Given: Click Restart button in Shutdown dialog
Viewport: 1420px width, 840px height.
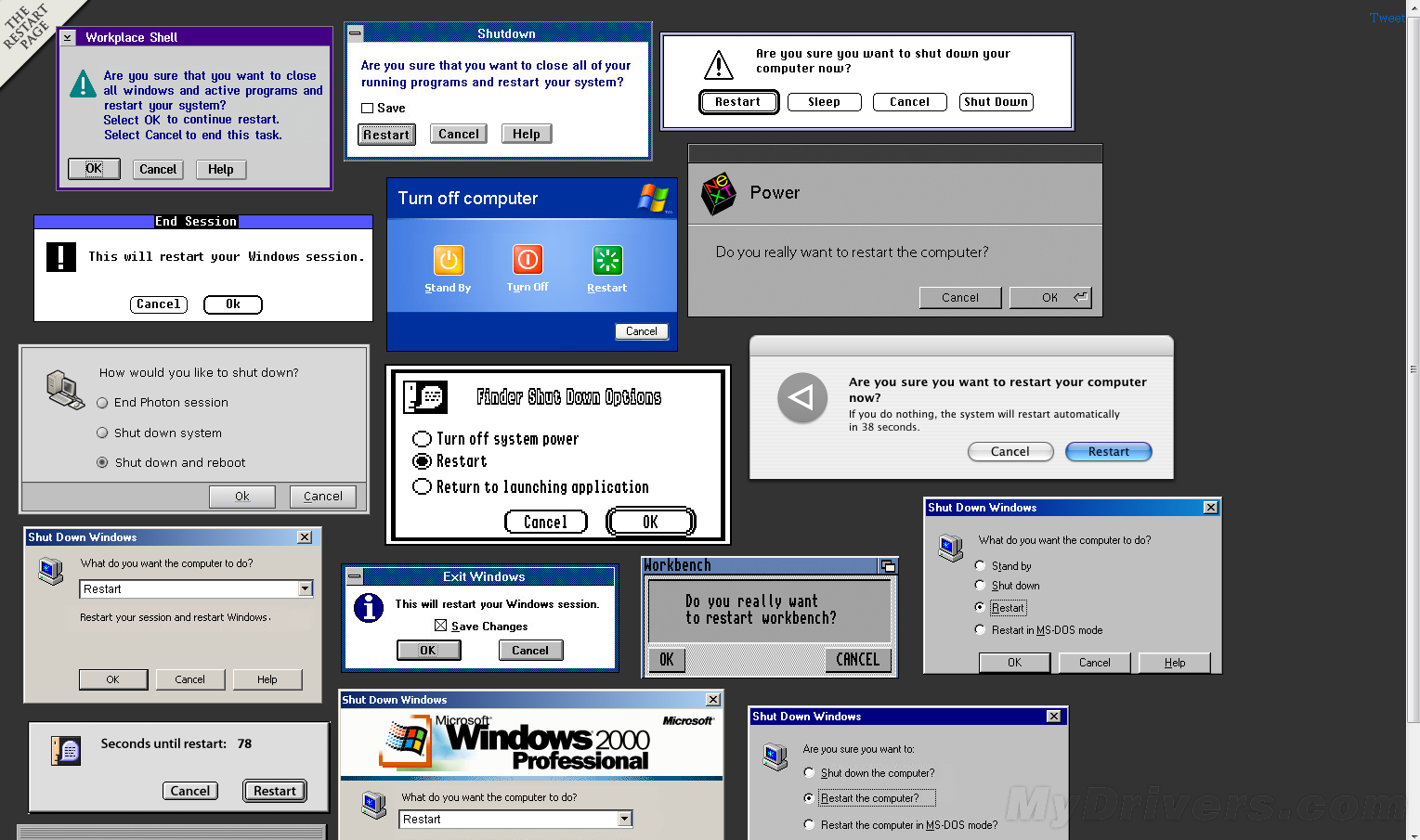Looking at the screenshot, I should 386,135.
